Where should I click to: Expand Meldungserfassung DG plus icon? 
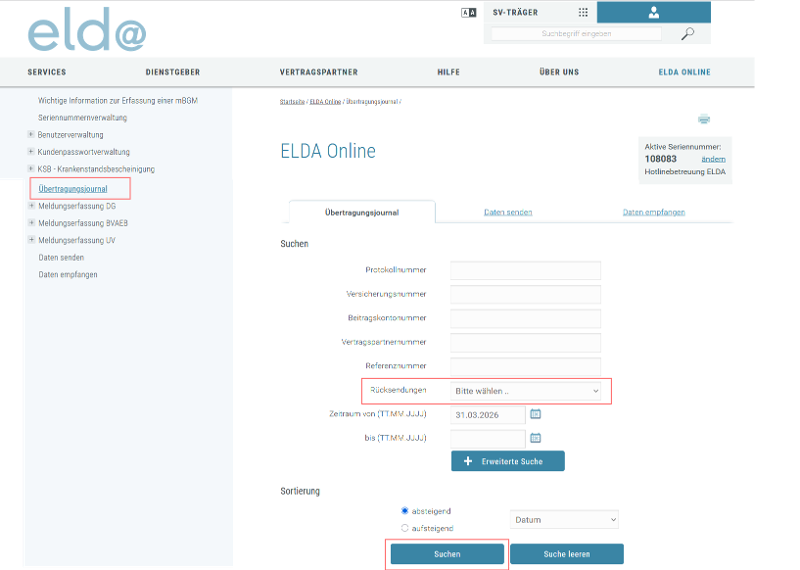click(x=31, y=206)
